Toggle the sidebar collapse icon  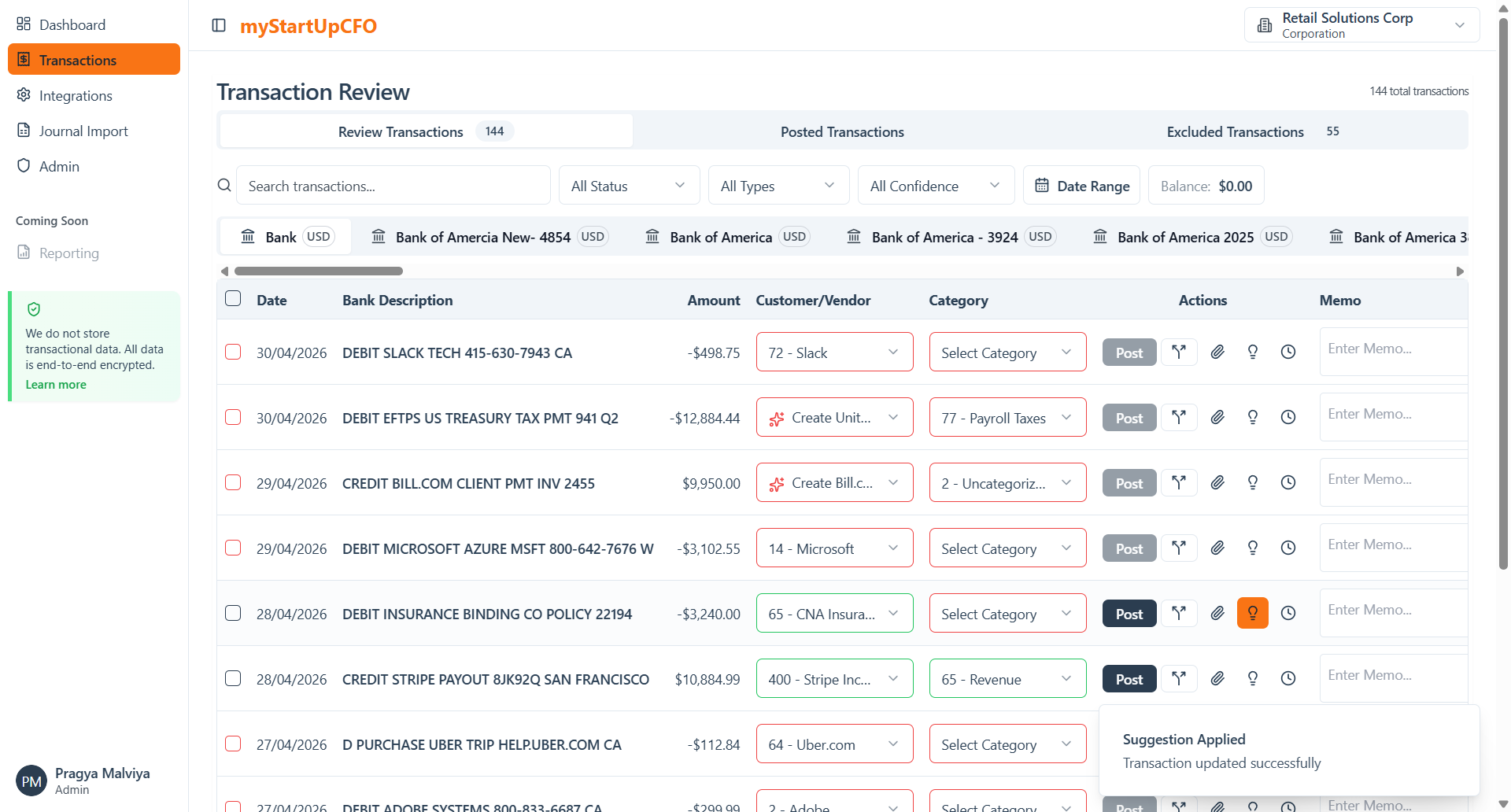tap(219, 26)
